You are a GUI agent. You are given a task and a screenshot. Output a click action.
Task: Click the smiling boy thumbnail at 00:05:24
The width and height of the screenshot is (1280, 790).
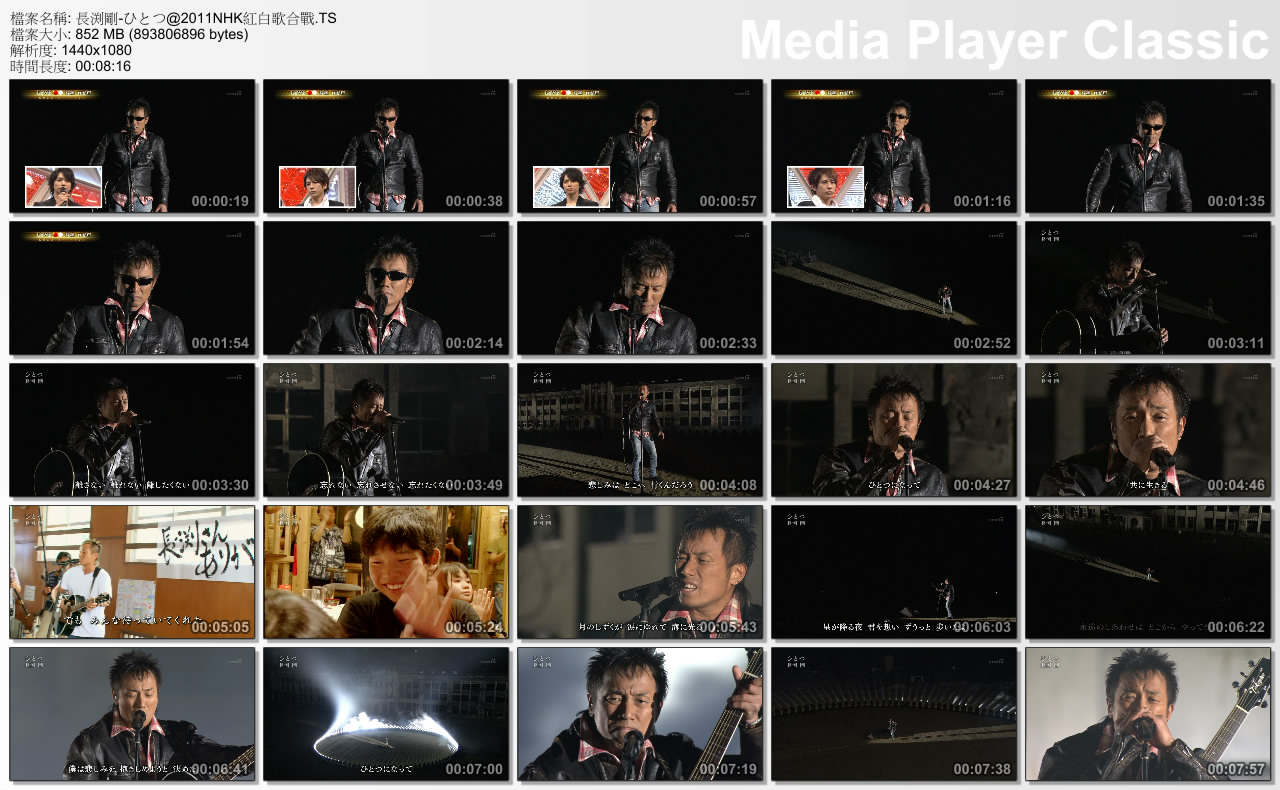pyautogui.click(x=386, y=572)
